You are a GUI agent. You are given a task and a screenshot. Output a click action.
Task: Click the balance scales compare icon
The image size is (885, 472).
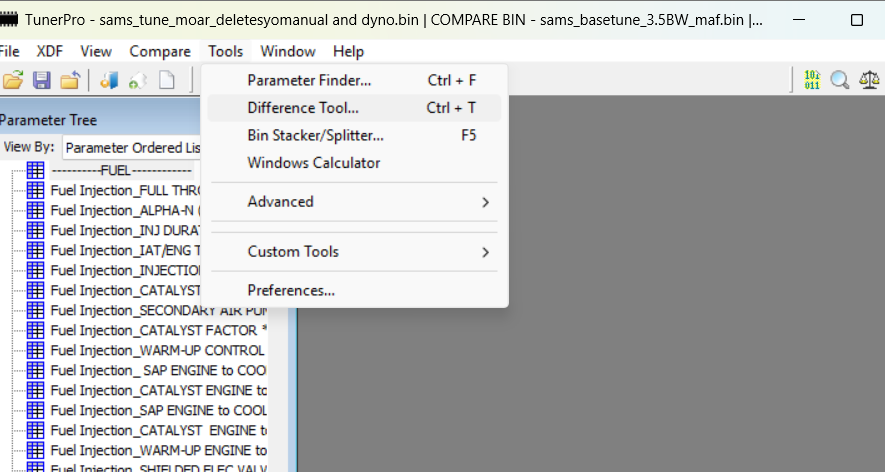tap(870, 80)
